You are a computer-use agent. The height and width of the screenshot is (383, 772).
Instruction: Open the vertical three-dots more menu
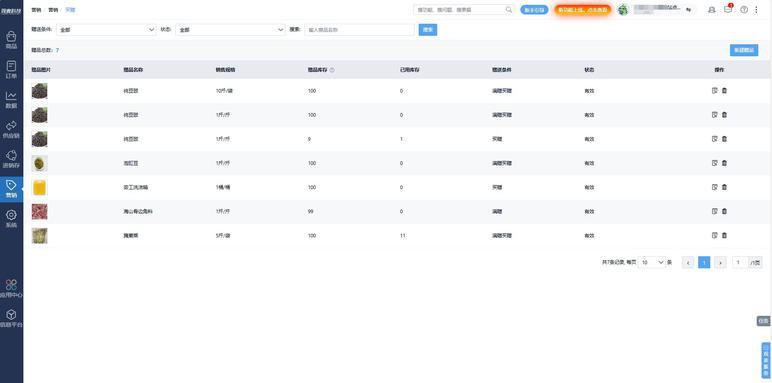756,9
